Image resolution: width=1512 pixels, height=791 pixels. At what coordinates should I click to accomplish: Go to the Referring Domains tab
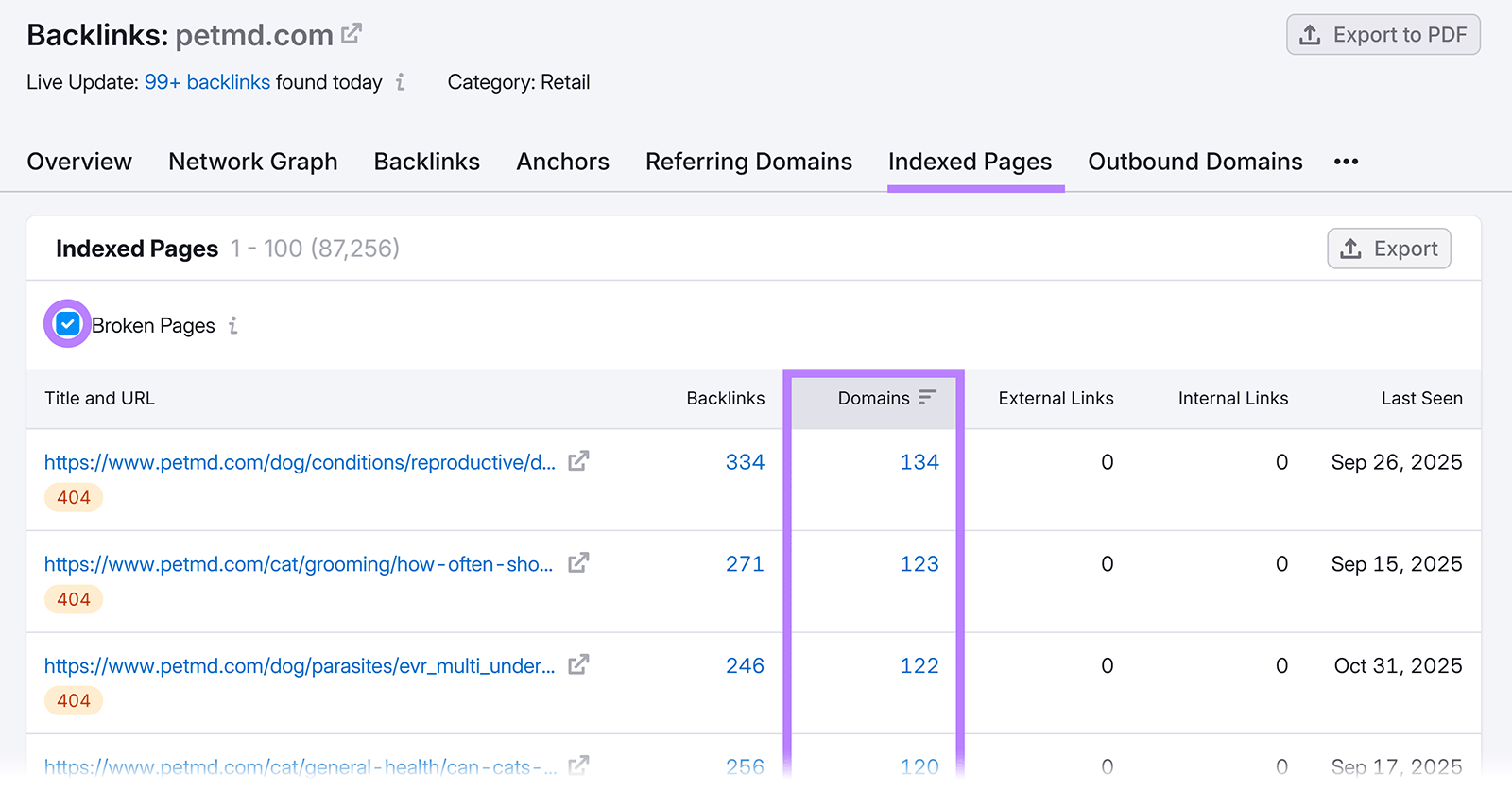pyautogui.click(x=748, y=162)
